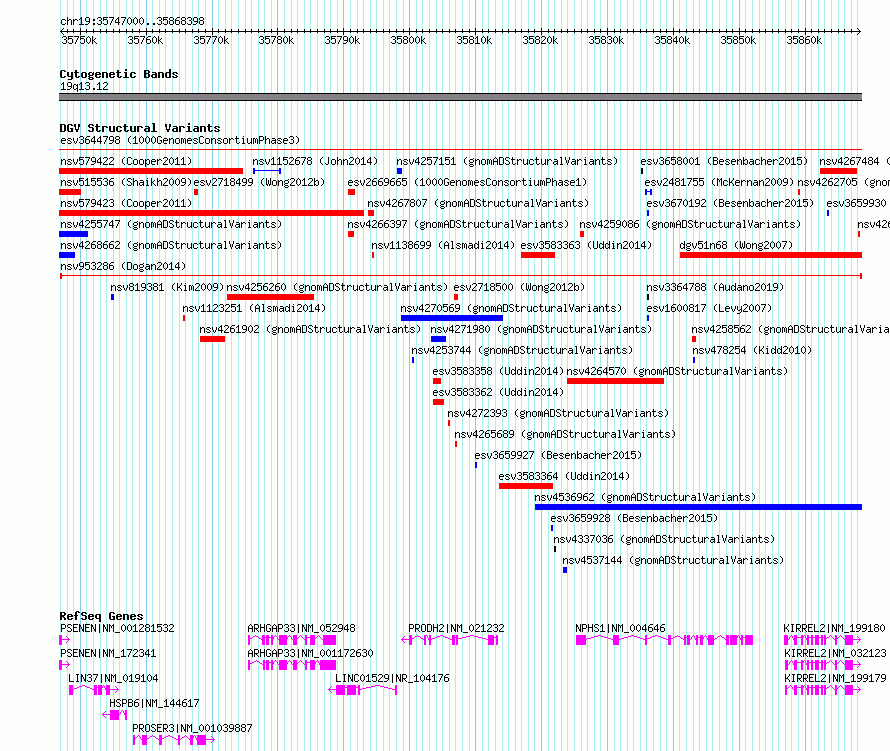
Task: Click the blue bar under nsv4271980
Action: (x=438, y=339)
